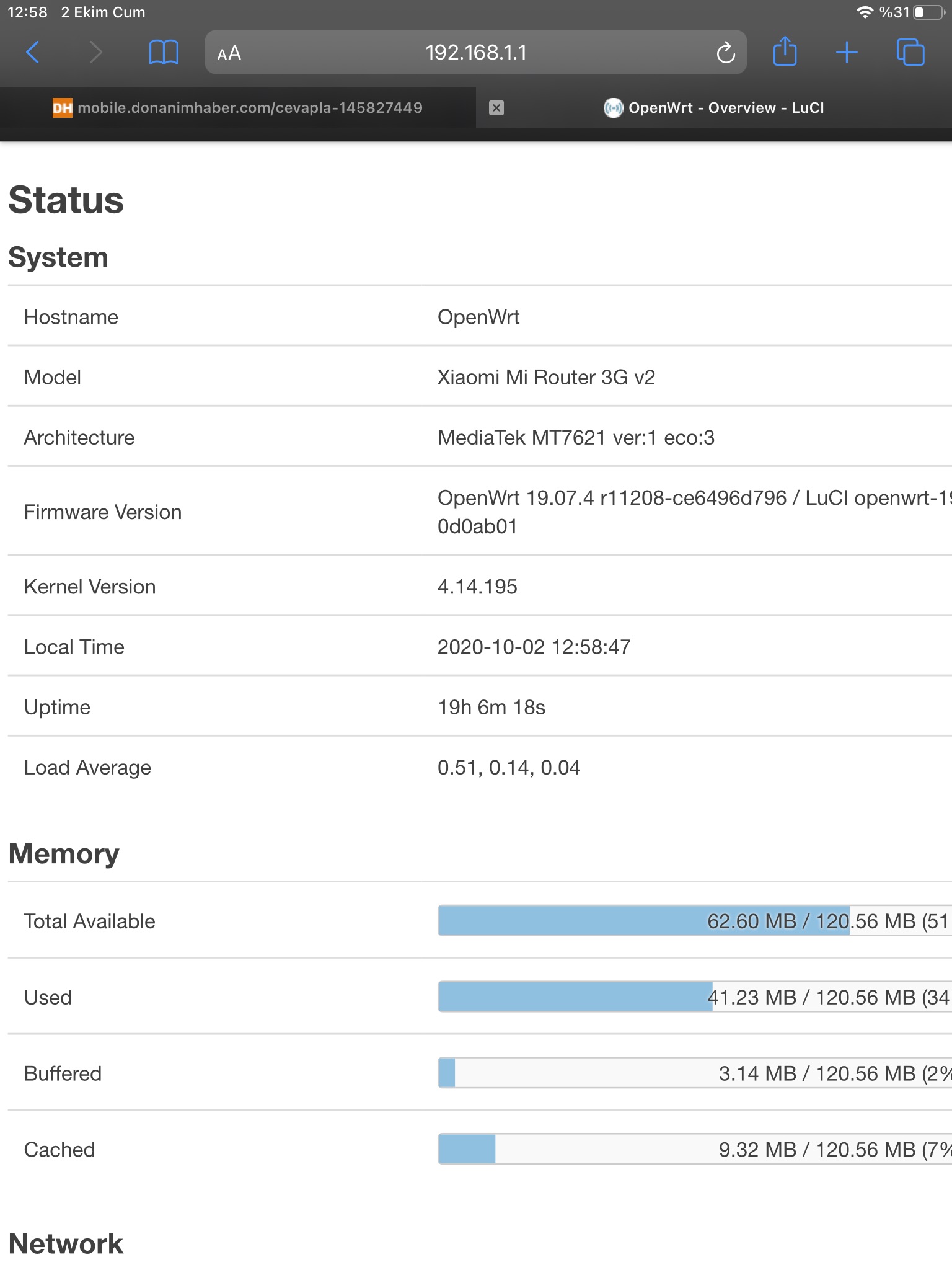Image resolution: width=952 pixels, height=1270 pixels.
Task: Tap the 12:58 clock in status bar
Action: (27, 12)
